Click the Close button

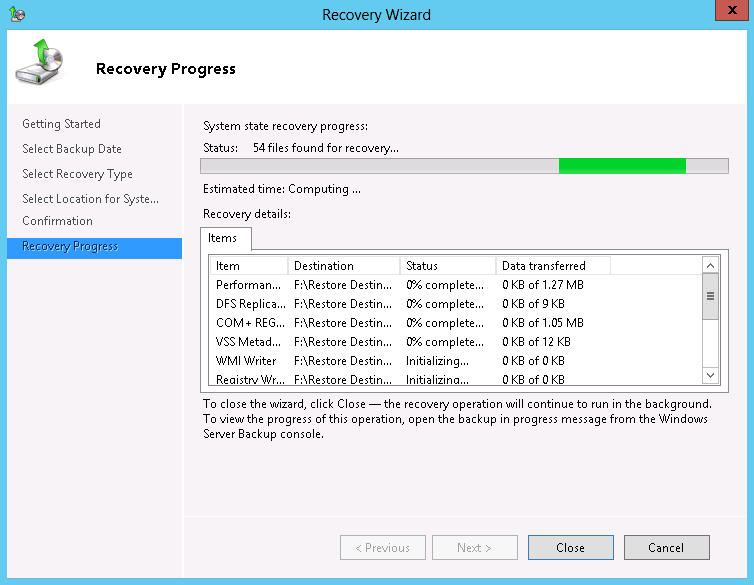pos(570,548)
